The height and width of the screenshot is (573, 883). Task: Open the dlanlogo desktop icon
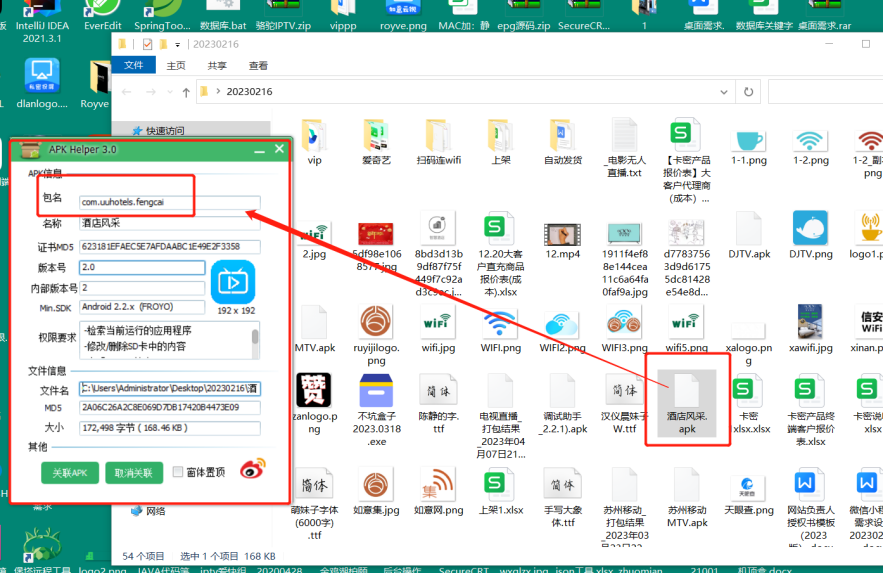[x=42, y=83]
